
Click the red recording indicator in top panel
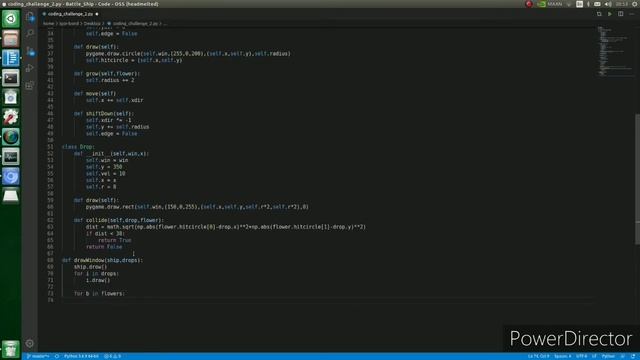tap(529, 4)
